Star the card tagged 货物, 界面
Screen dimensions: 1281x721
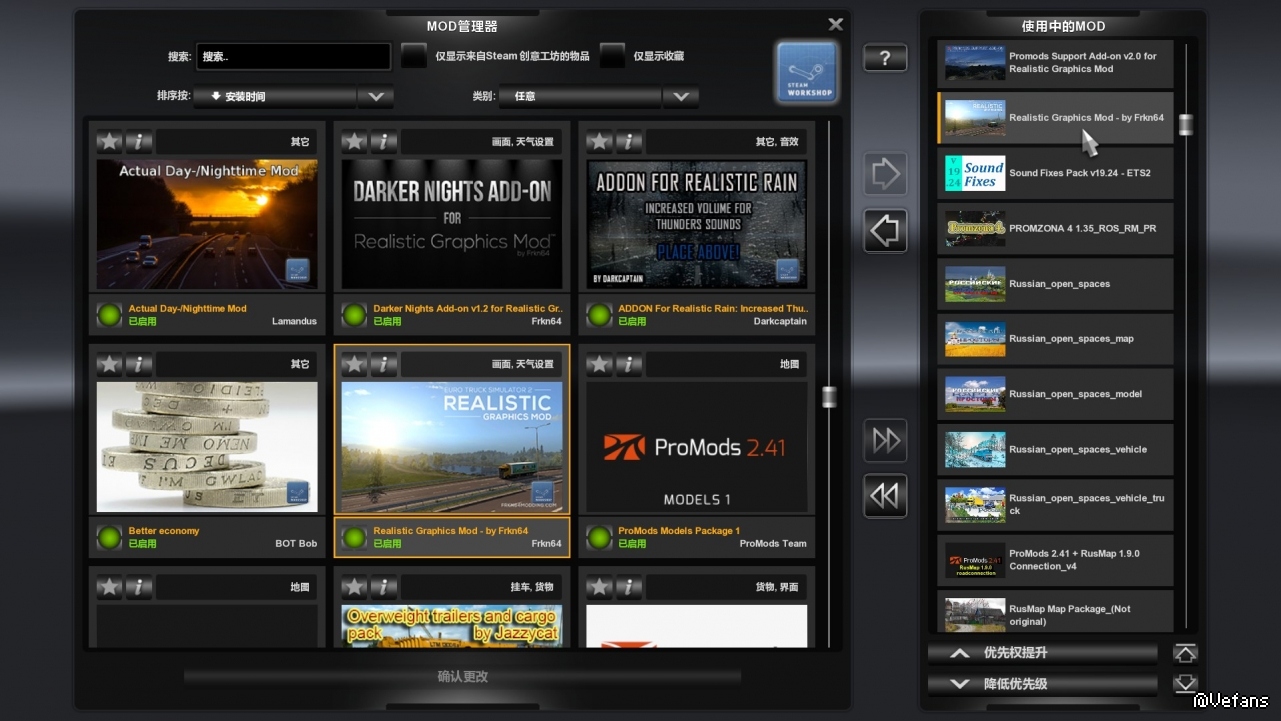(x=600, y=587)
